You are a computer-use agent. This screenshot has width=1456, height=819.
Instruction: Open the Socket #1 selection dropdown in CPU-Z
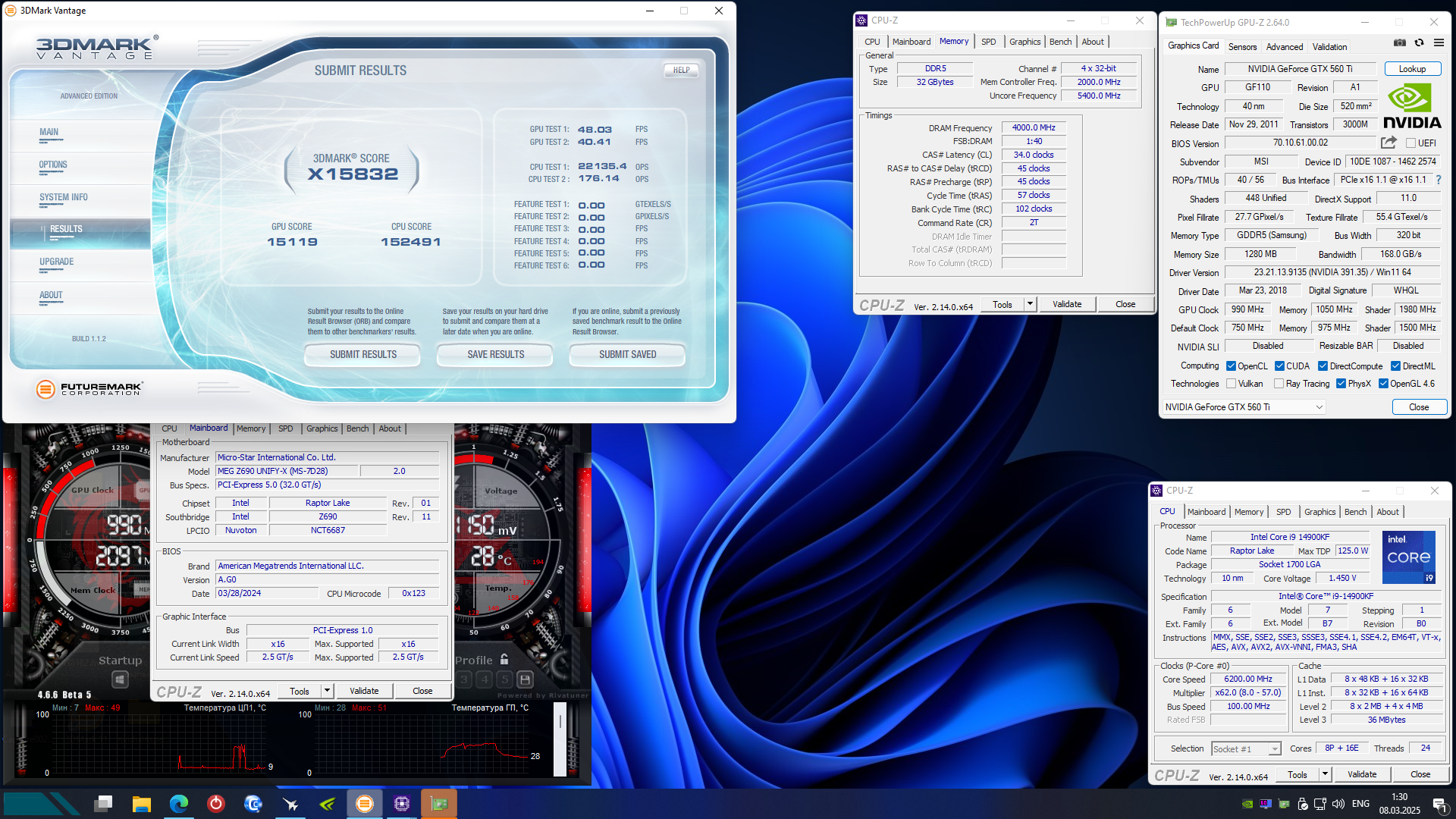coord(1246,748)
